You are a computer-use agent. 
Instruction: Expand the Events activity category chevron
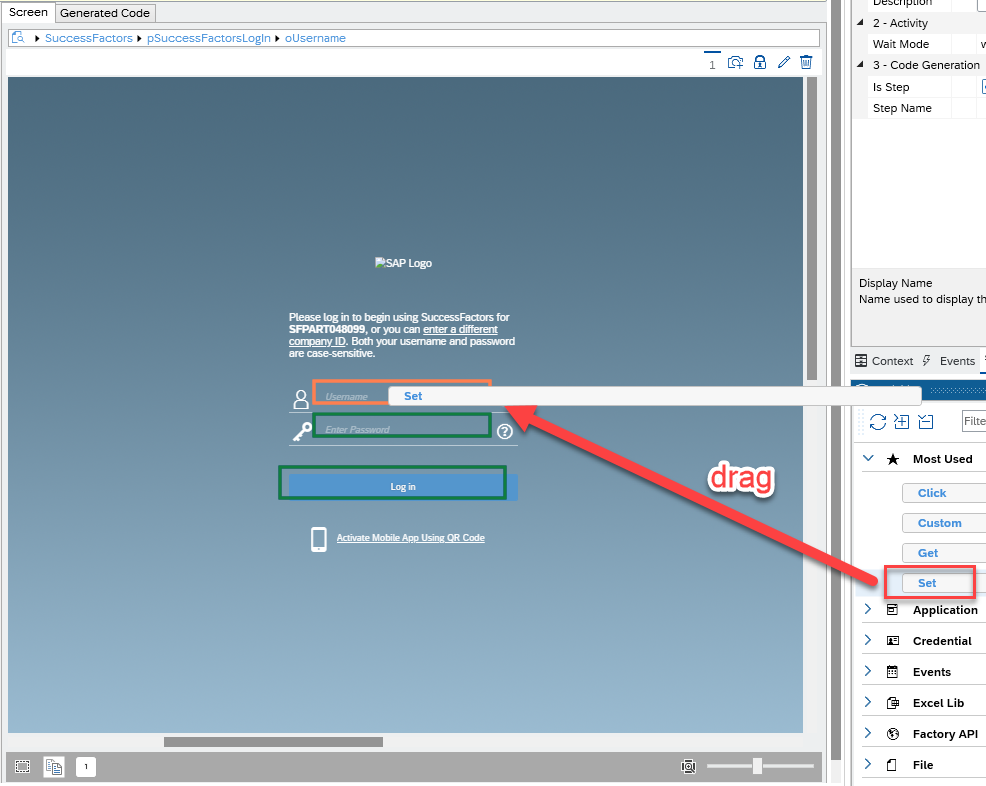[868, 671]
